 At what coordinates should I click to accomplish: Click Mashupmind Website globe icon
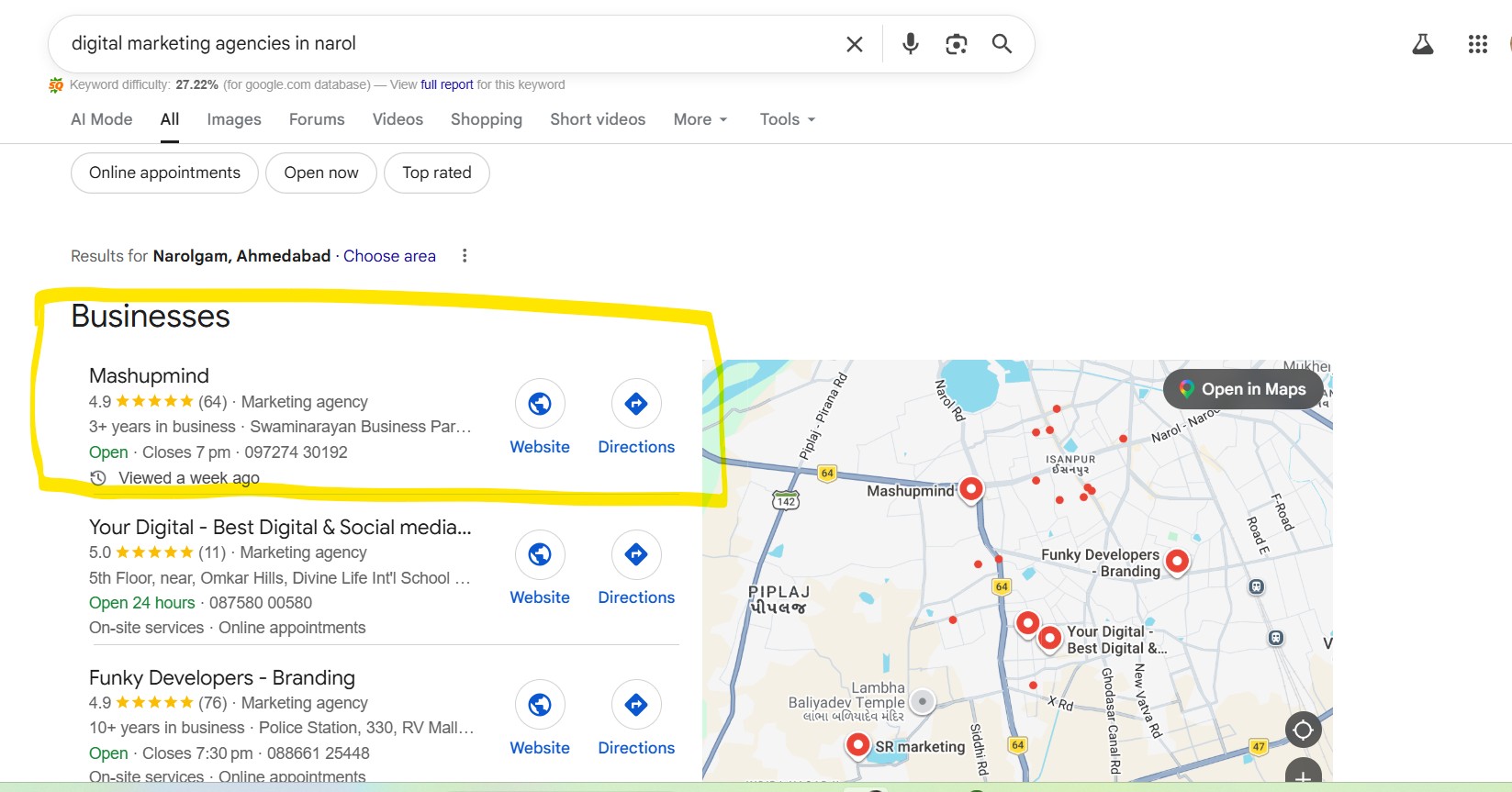pos(540,404)
